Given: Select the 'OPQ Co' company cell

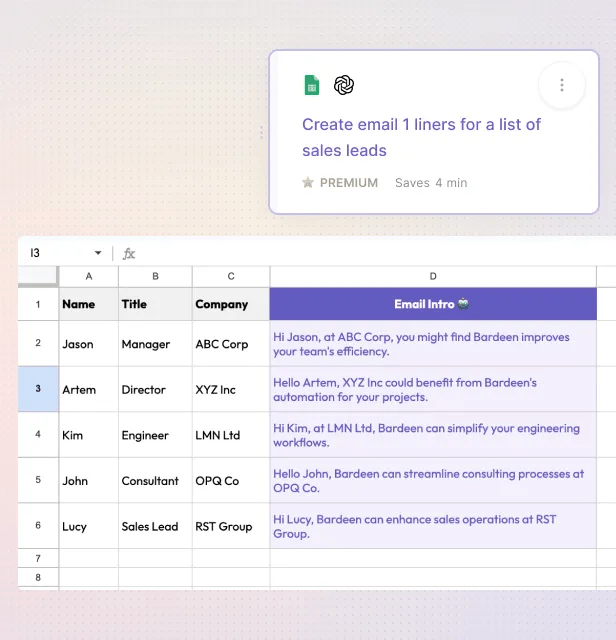Looking at the screenshot, I should pos(231,480).
